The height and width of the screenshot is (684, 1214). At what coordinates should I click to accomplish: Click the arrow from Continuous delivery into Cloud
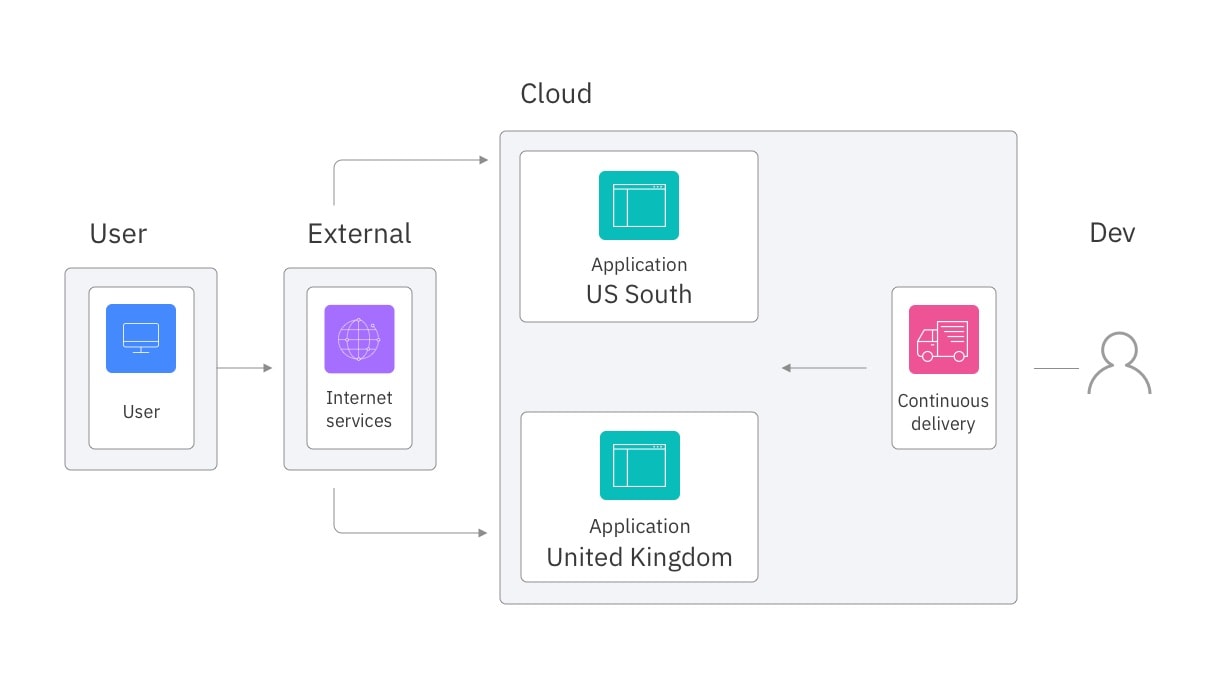tap(825, 368)
